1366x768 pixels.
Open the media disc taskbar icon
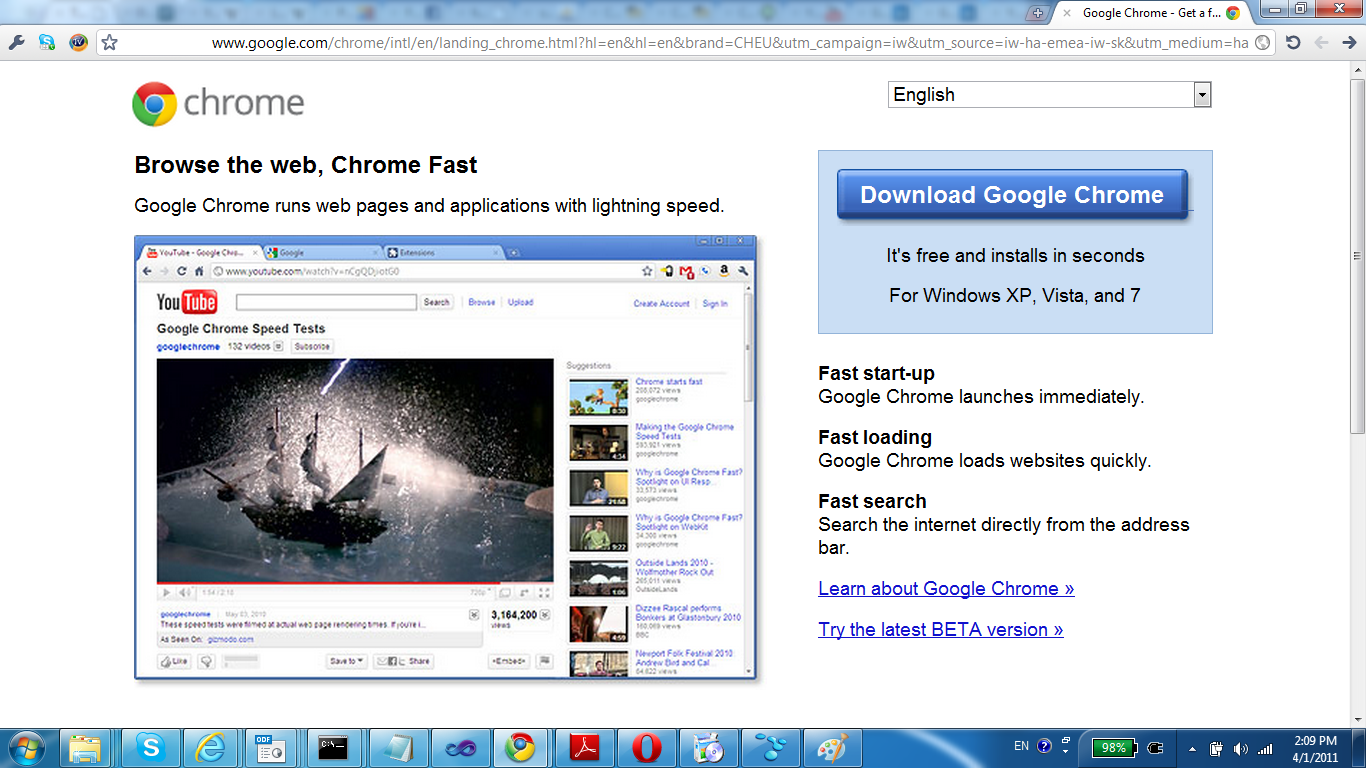coord(708,747)
